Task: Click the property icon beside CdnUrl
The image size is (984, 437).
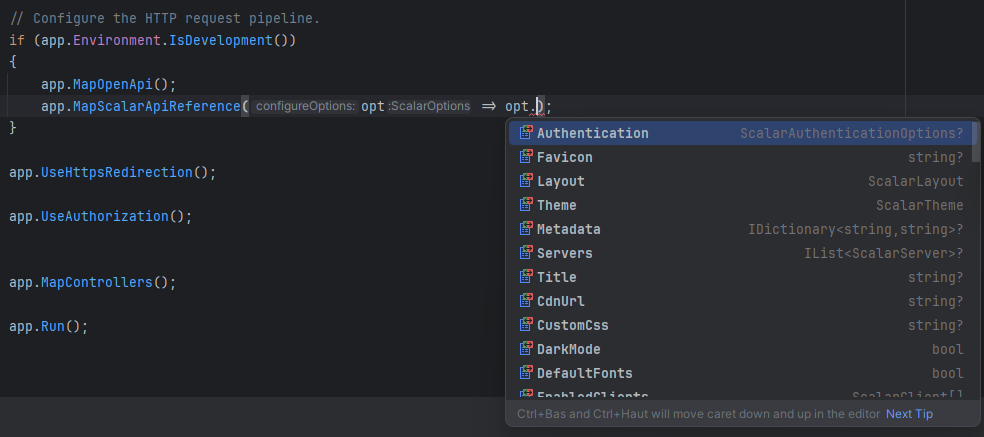Action: 526,301
